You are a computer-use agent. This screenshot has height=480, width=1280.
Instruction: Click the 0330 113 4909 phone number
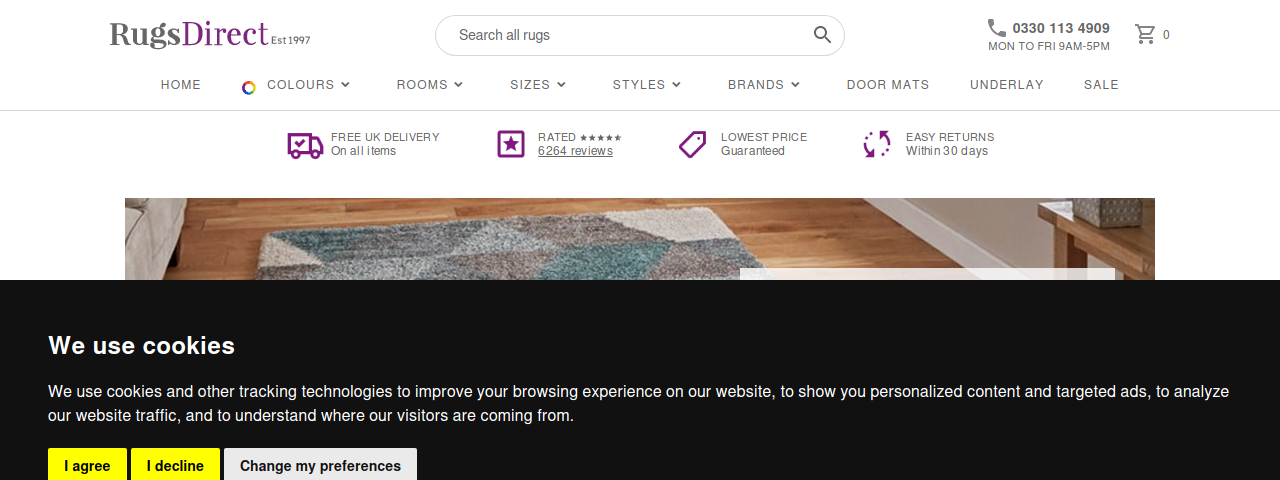(x=1061, y=28)
